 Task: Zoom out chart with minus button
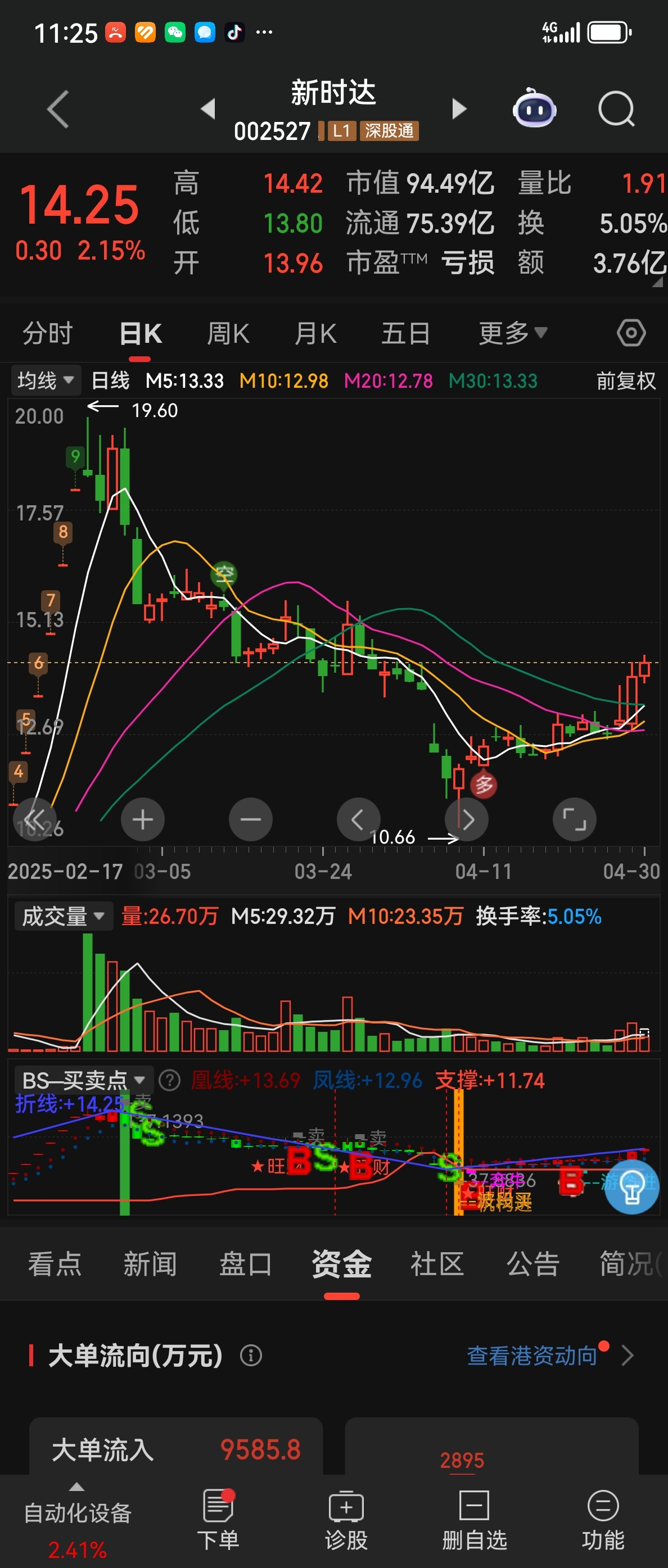(250, 819)
